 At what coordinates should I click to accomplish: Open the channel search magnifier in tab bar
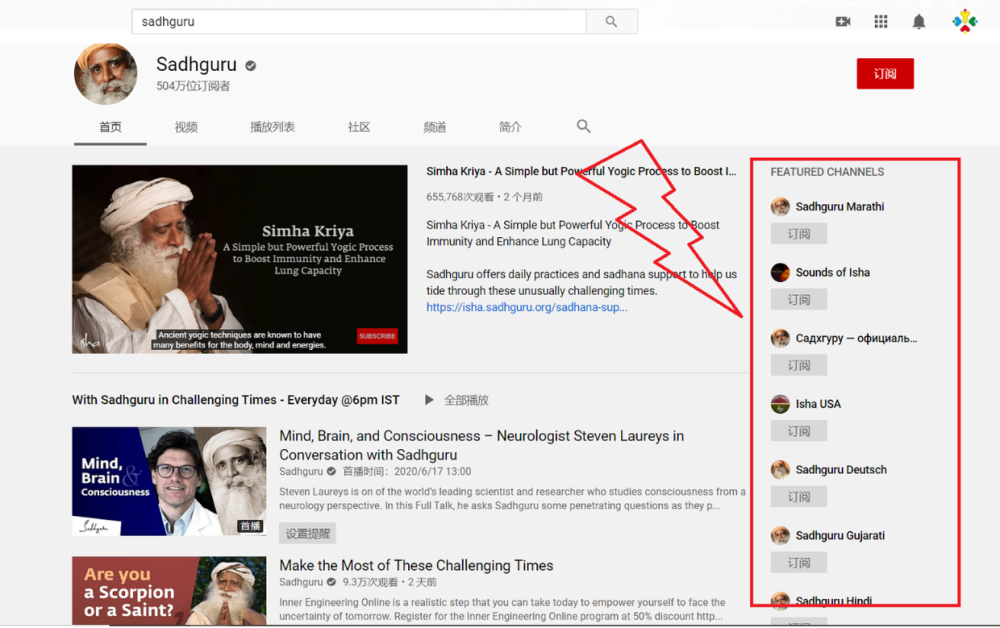tap(584, 126)
